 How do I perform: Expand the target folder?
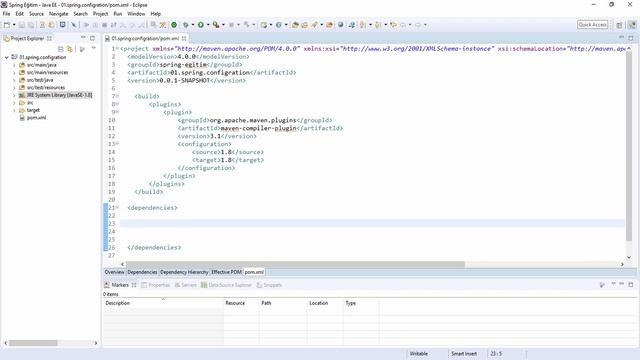tap(14, 111)
